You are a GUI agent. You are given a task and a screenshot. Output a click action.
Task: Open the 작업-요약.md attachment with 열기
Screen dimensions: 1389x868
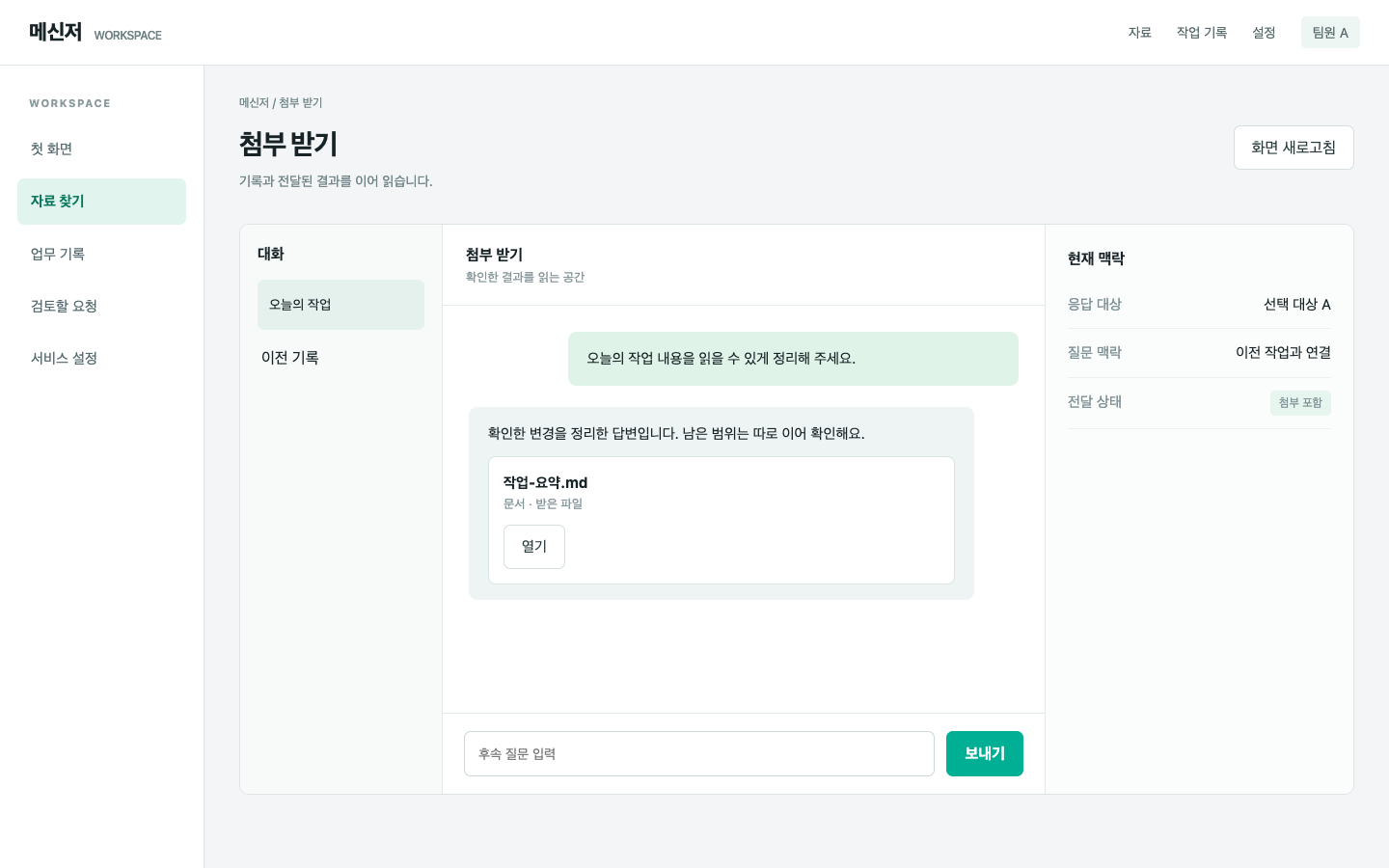pos(534,547)
